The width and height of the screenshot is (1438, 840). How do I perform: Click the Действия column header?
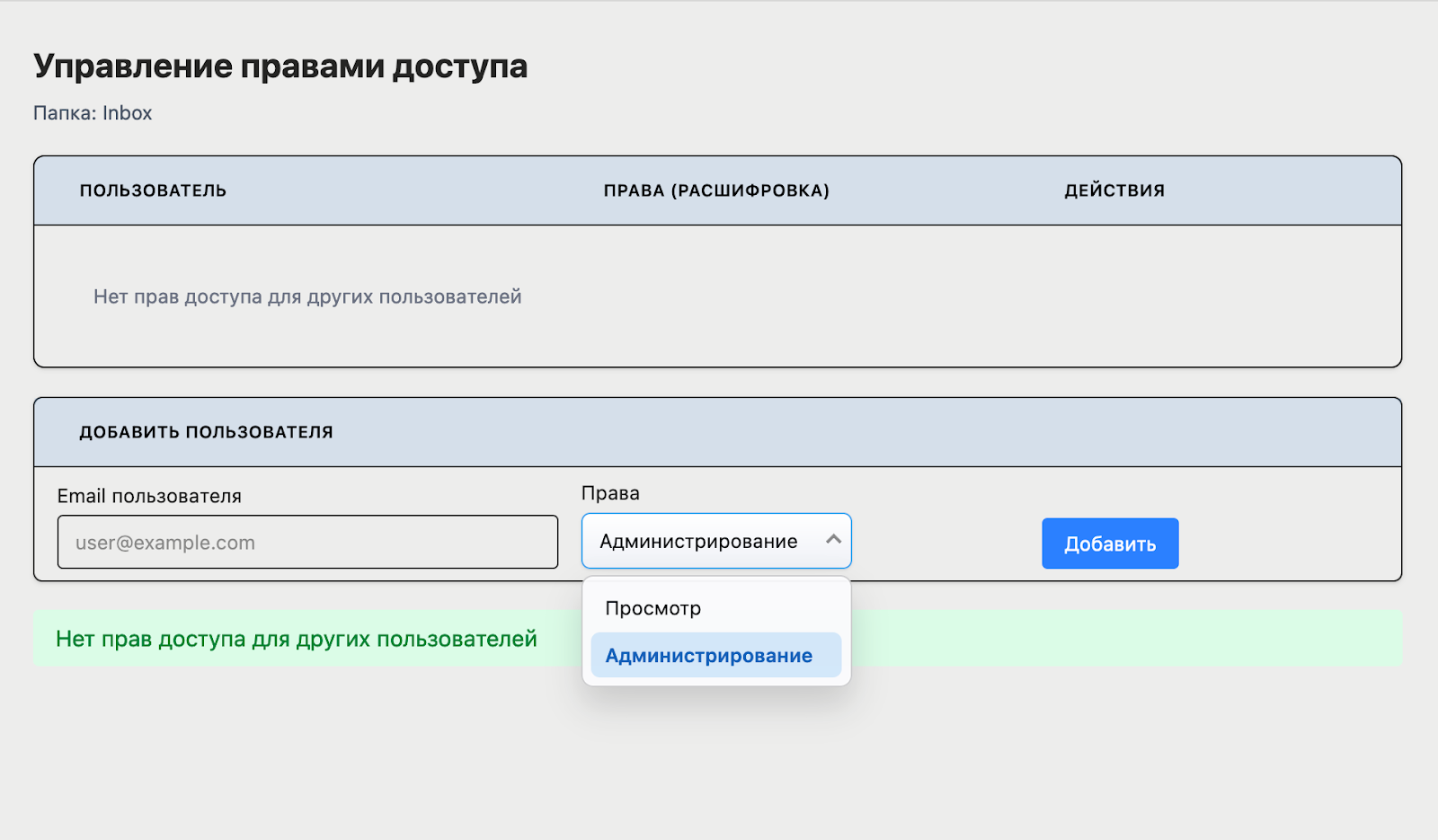1114,190
